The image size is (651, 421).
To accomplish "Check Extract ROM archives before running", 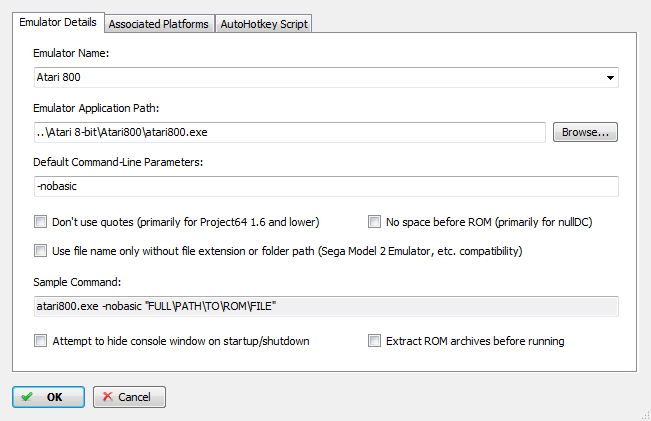I will (x=374, y=341).
